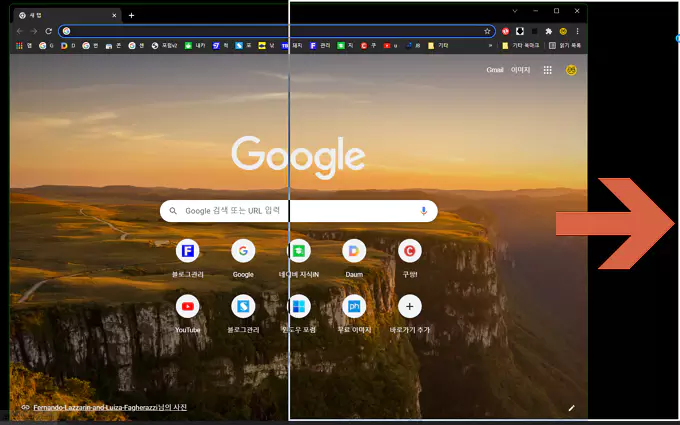Open the YouTube shortcut tile
This screenshot has width=680, height=425.
pyautogui.click(x=187, y=314)
